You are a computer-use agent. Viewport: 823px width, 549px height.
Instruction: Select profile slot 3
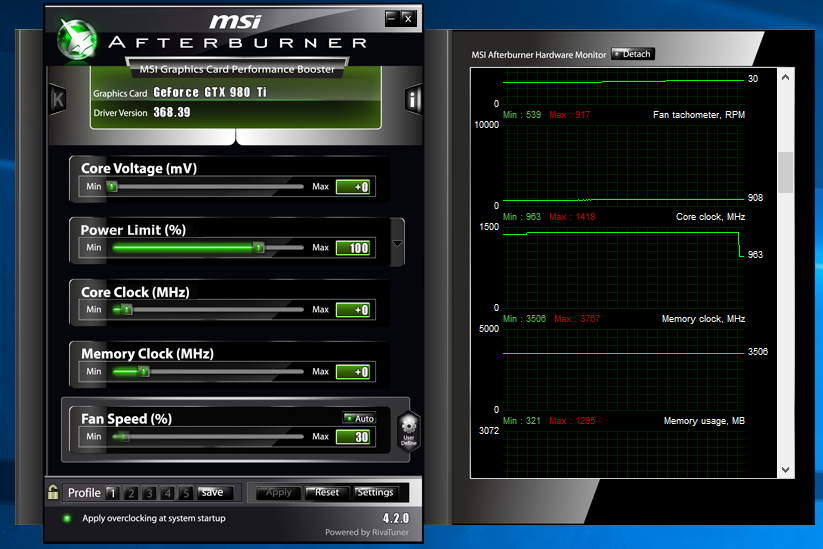point(149,493)
